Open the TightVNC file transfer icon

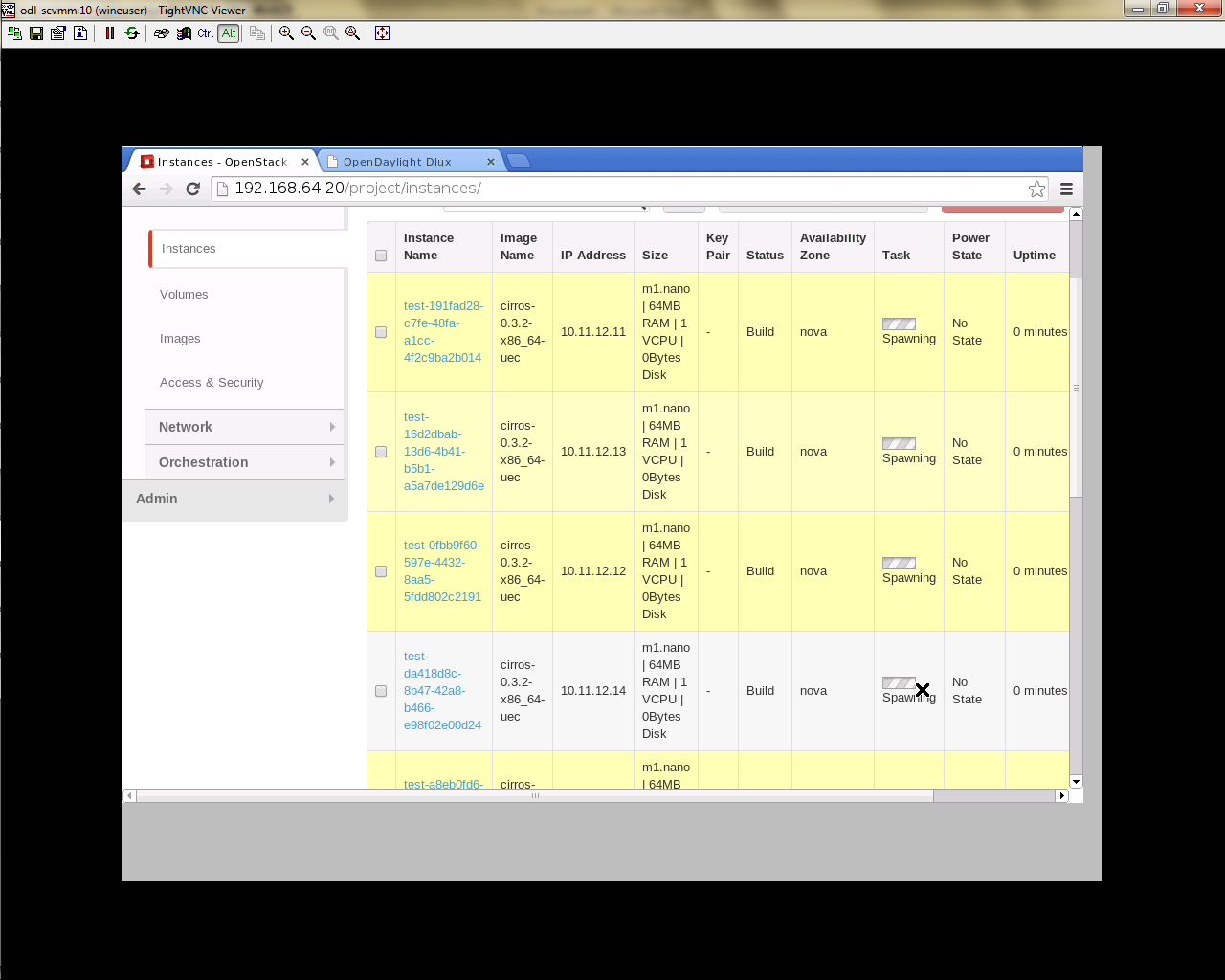257,33
